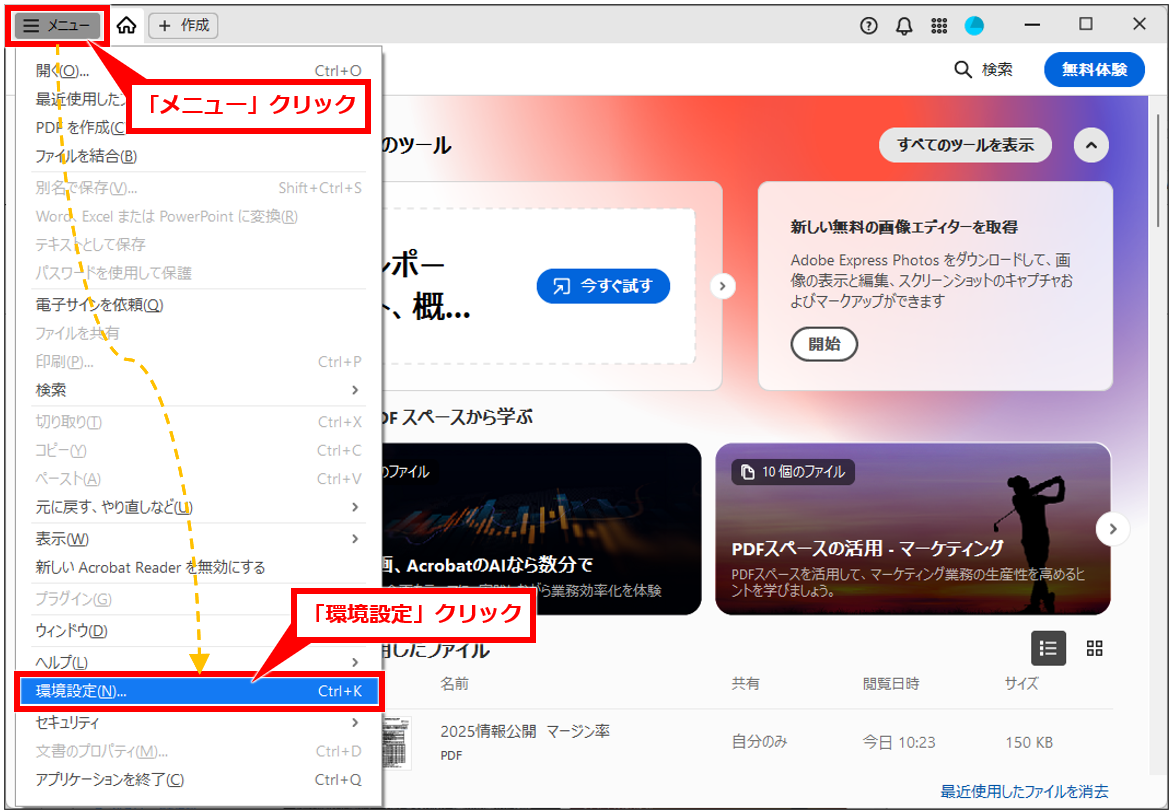The height and width of the screenshot is (810, 1169).
Task: Select アプリケーションを終了(C) menu item
Action: point(198,780)
